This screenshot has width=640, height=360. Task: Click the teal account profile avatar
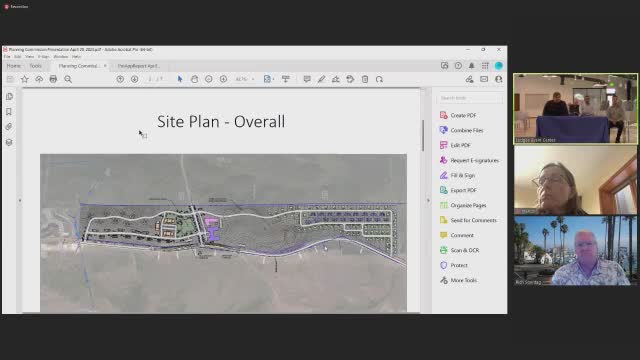(498, 66)
